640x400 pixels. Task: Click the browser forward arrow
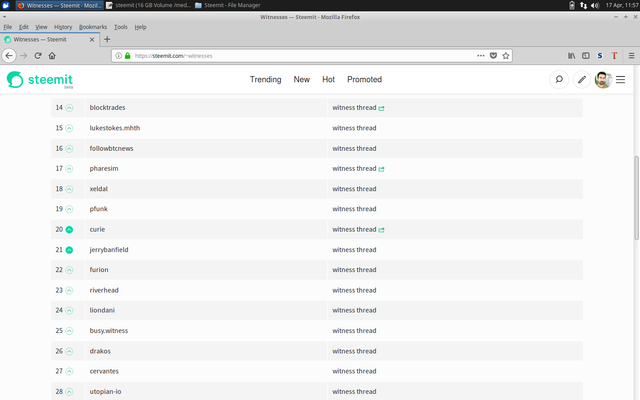coord(24,56)
